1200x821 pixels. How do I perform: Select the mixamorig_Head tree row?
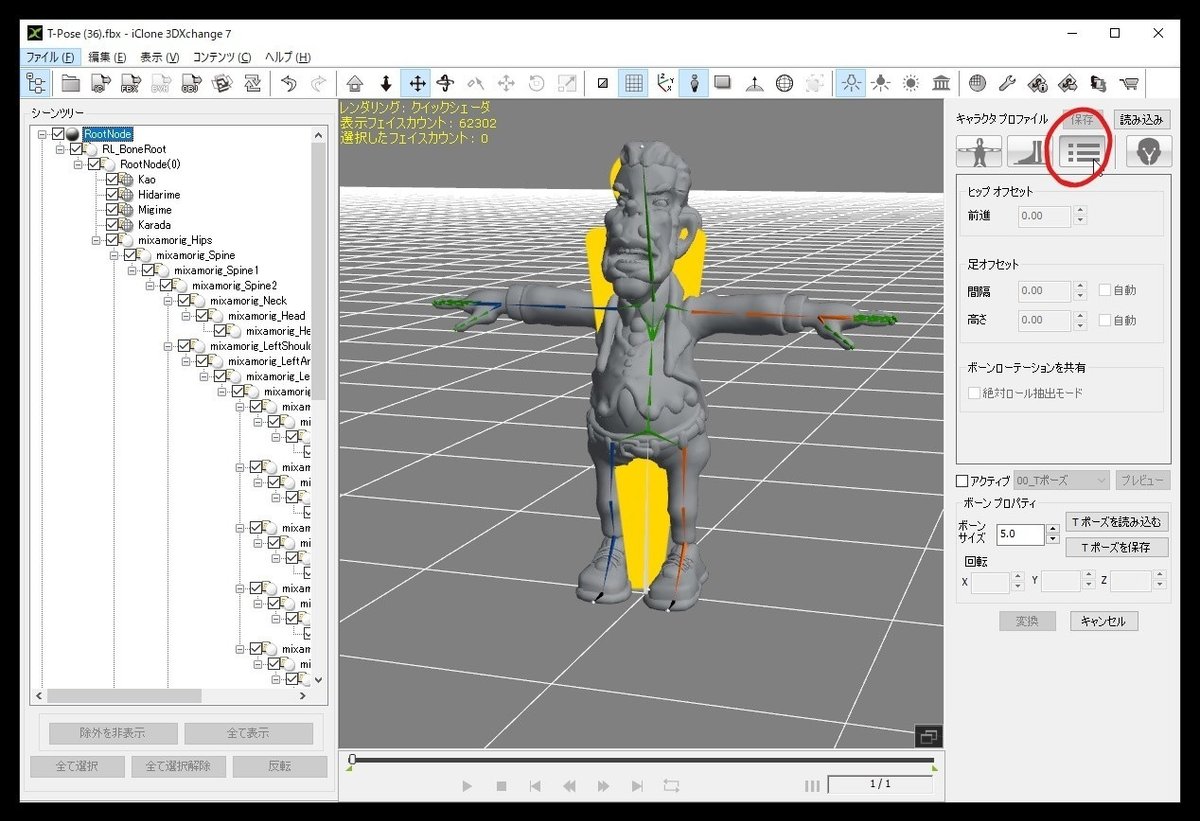[266, 316]
